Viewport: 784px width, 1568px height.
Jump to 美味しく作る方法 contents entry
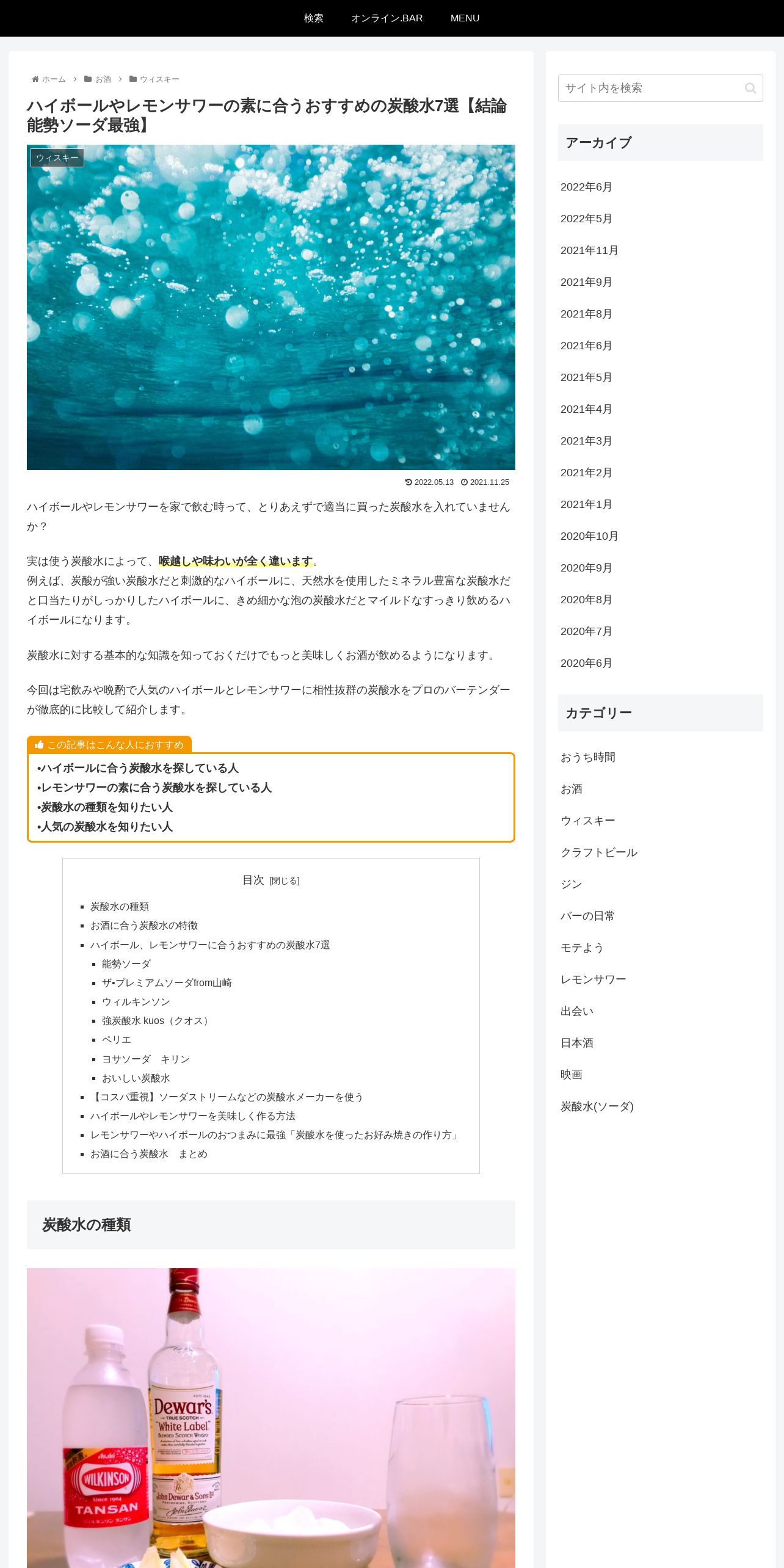[193, 1116]
